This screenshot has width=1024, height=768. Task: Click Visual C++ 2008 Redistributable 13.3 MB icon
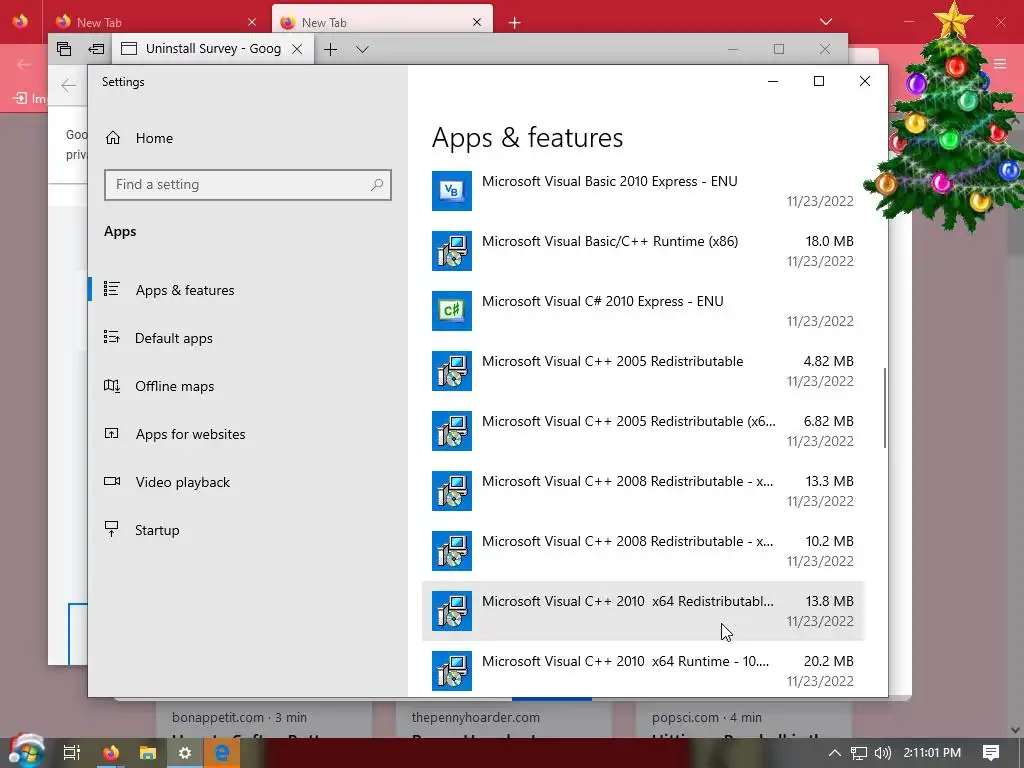452,491
